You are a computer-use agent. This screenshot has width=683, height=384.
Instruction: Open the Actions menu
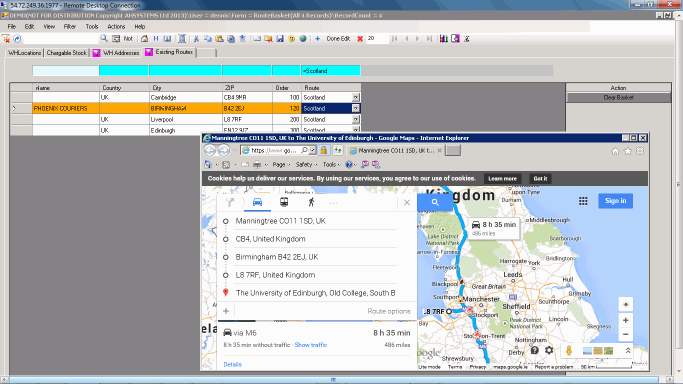coord(116,27)
